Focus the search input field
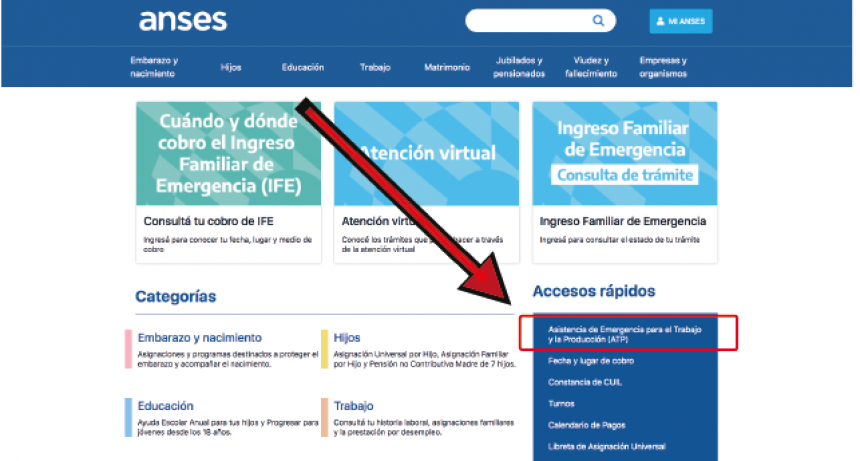The height and width of the screenshot is (461, 860). point(540,21)
